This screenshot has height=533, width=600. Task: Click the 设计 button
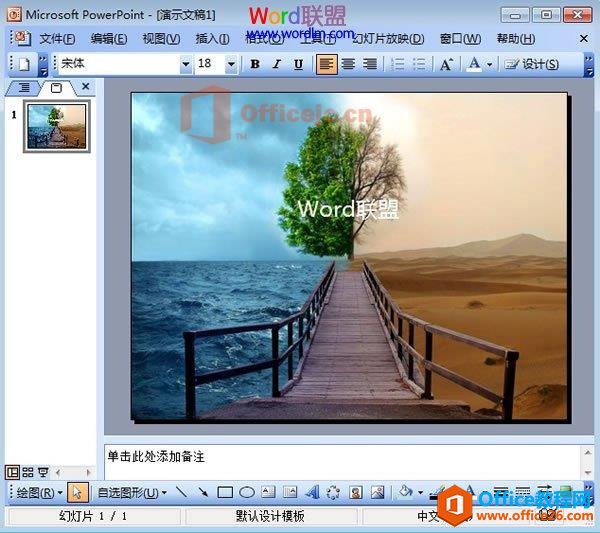coord(532,64)
